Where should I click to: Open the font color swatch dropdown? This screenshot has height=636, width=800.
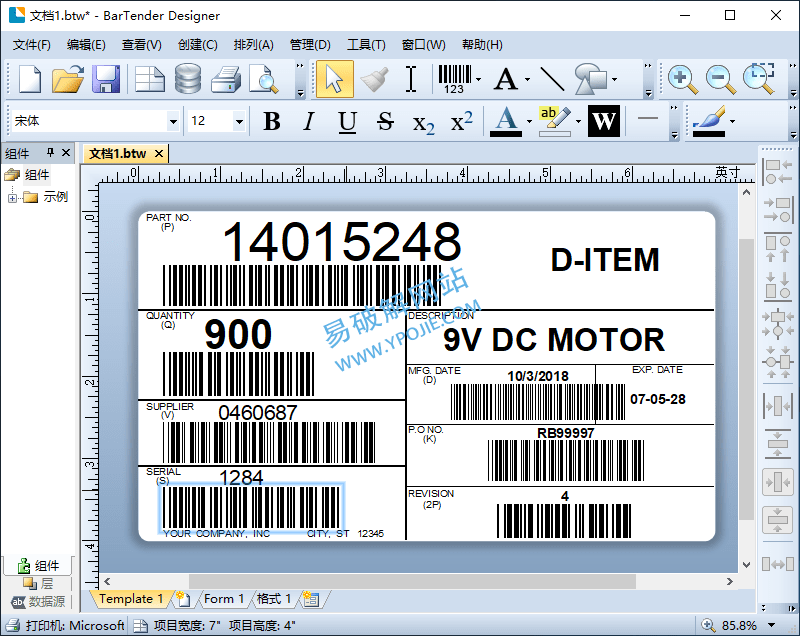click(x=529, y=121)
